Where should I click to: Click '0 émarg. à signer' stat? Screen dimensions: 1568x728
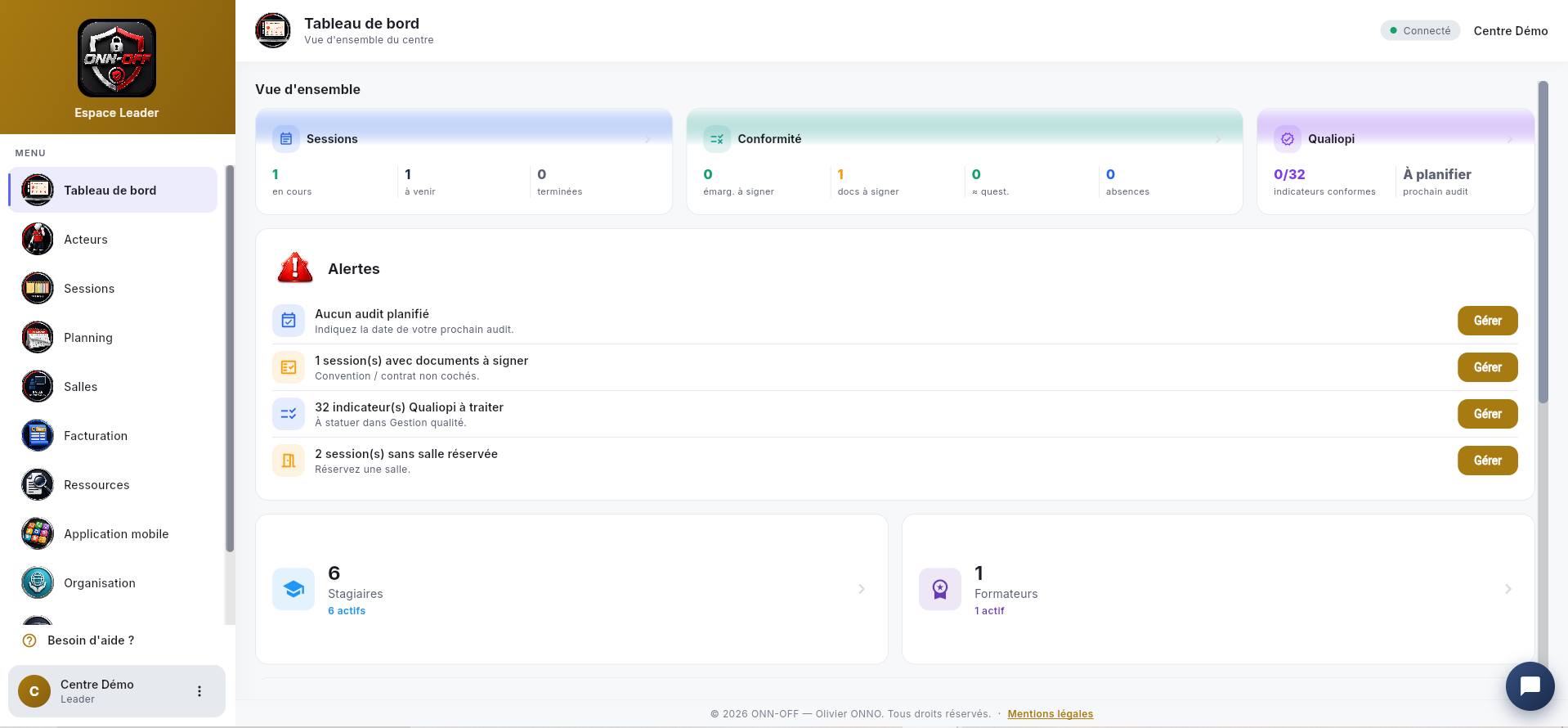tap(739, 182)
